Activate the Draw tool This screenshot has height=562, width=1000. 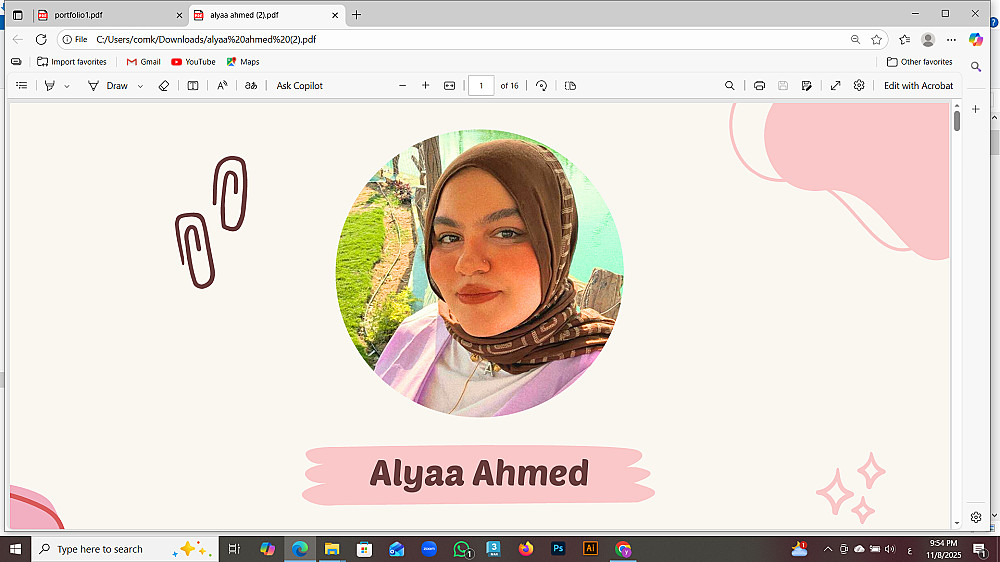tap(108, 85)
